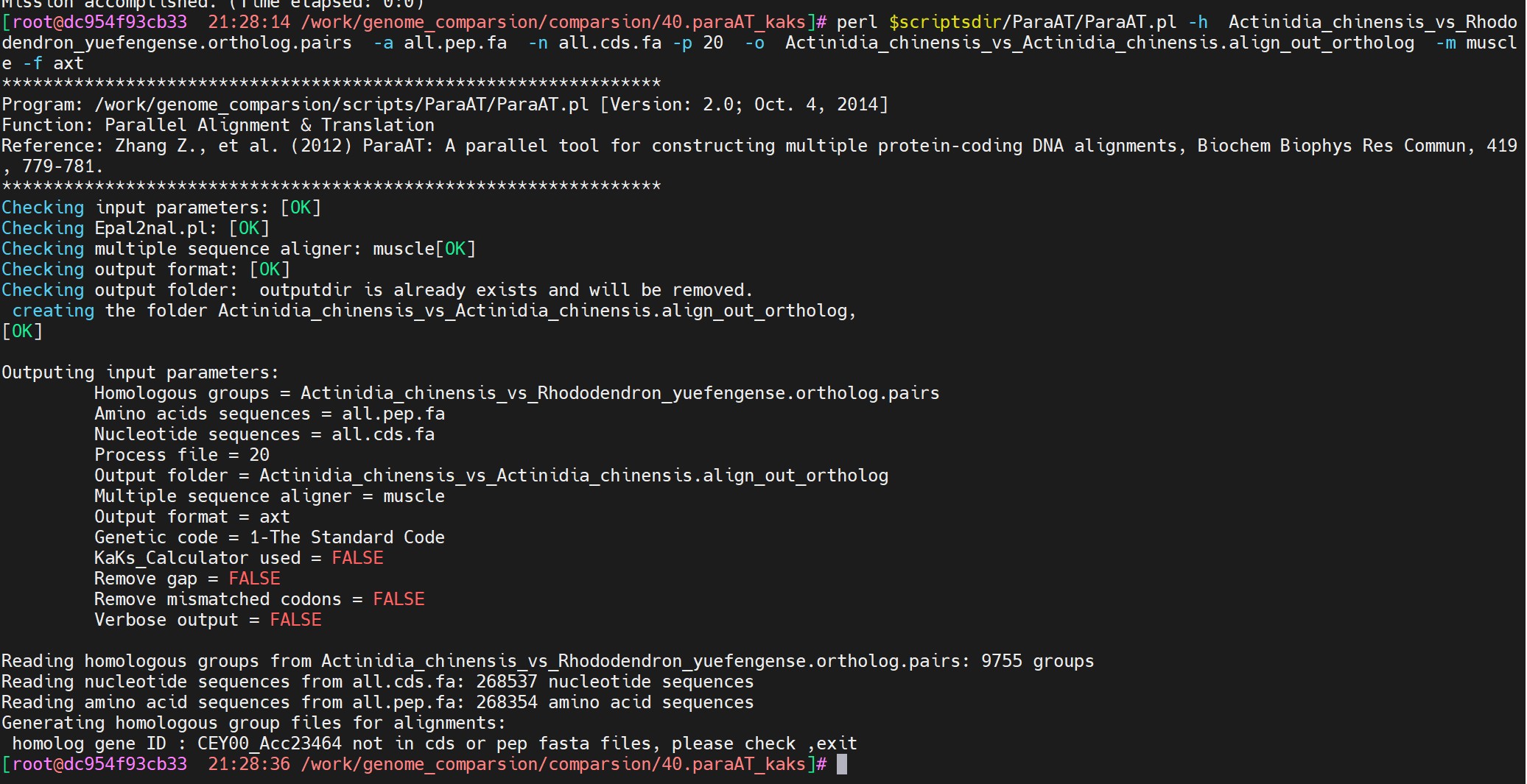Click 'Checking multiple sequence aligner: muscle[OK]' line
Screen dimensions: 1527x784
click(239, 249)
